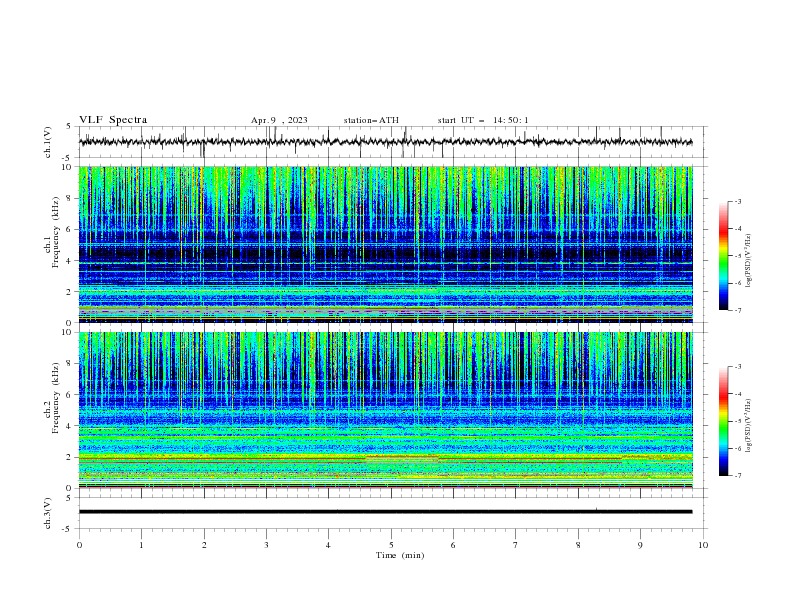Click the upper PSD color bar
This screenshot has width=792, height=612.
pyautogui.click(x=723, y=256)
